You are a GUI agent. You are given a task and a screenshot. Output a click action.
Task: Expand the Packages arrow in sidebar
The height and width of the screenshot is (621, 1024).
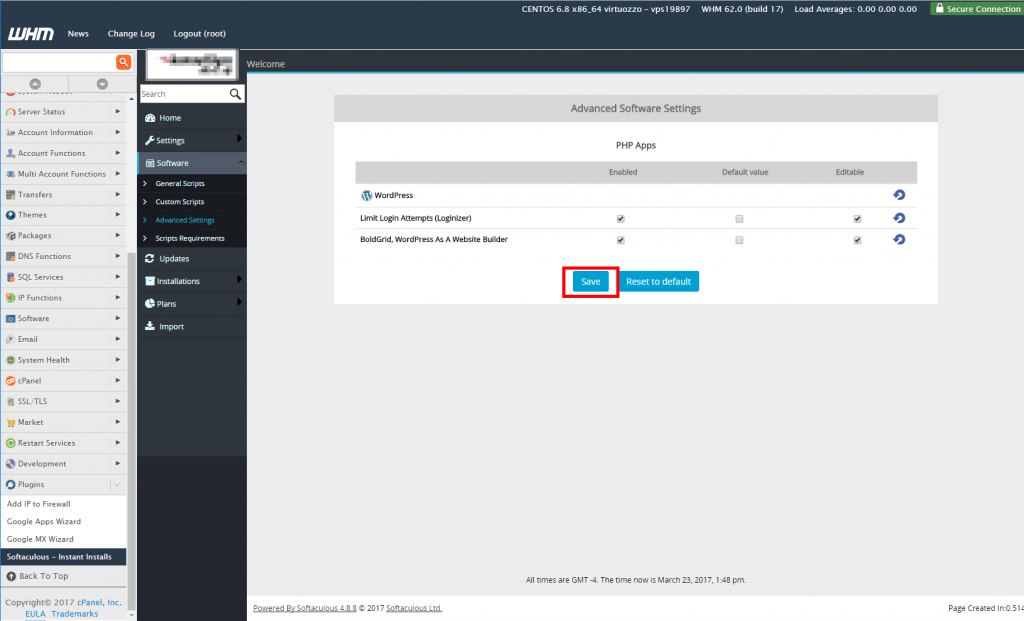118,235
